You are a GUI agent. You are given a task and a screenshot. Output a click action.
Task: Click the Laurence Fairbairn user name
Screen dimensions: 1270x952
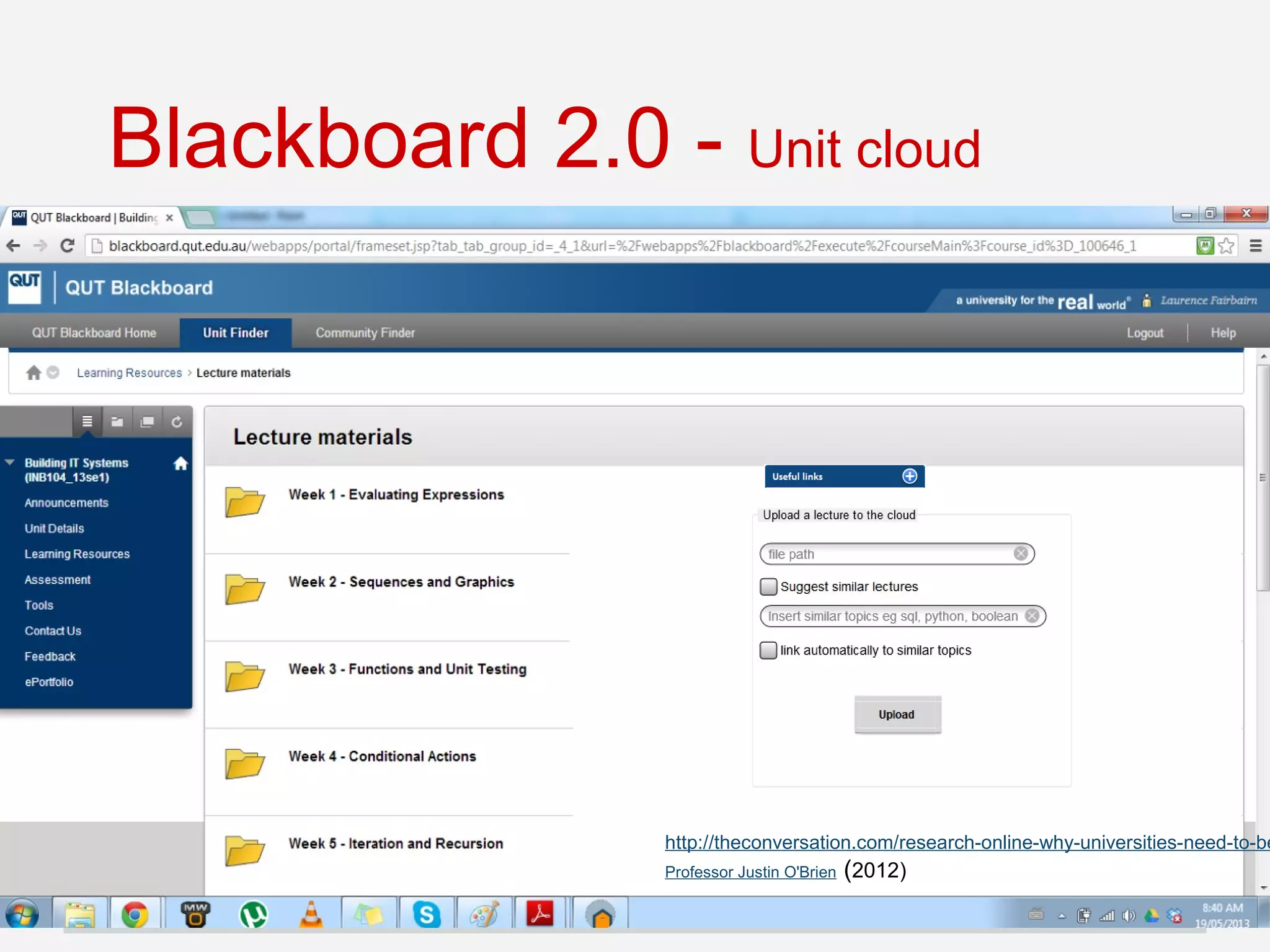tap(1209, 300)
